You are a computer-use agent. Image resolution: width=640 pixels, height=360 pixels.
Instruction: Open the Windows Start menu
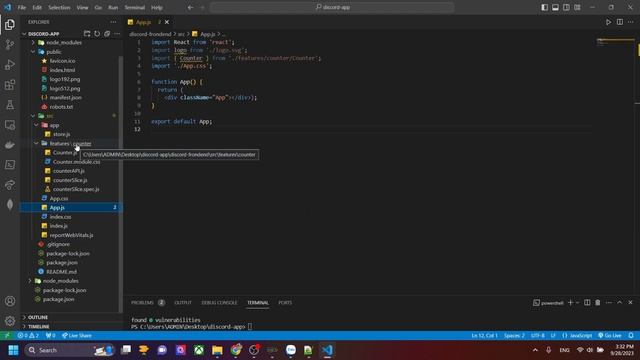point(13,350)
